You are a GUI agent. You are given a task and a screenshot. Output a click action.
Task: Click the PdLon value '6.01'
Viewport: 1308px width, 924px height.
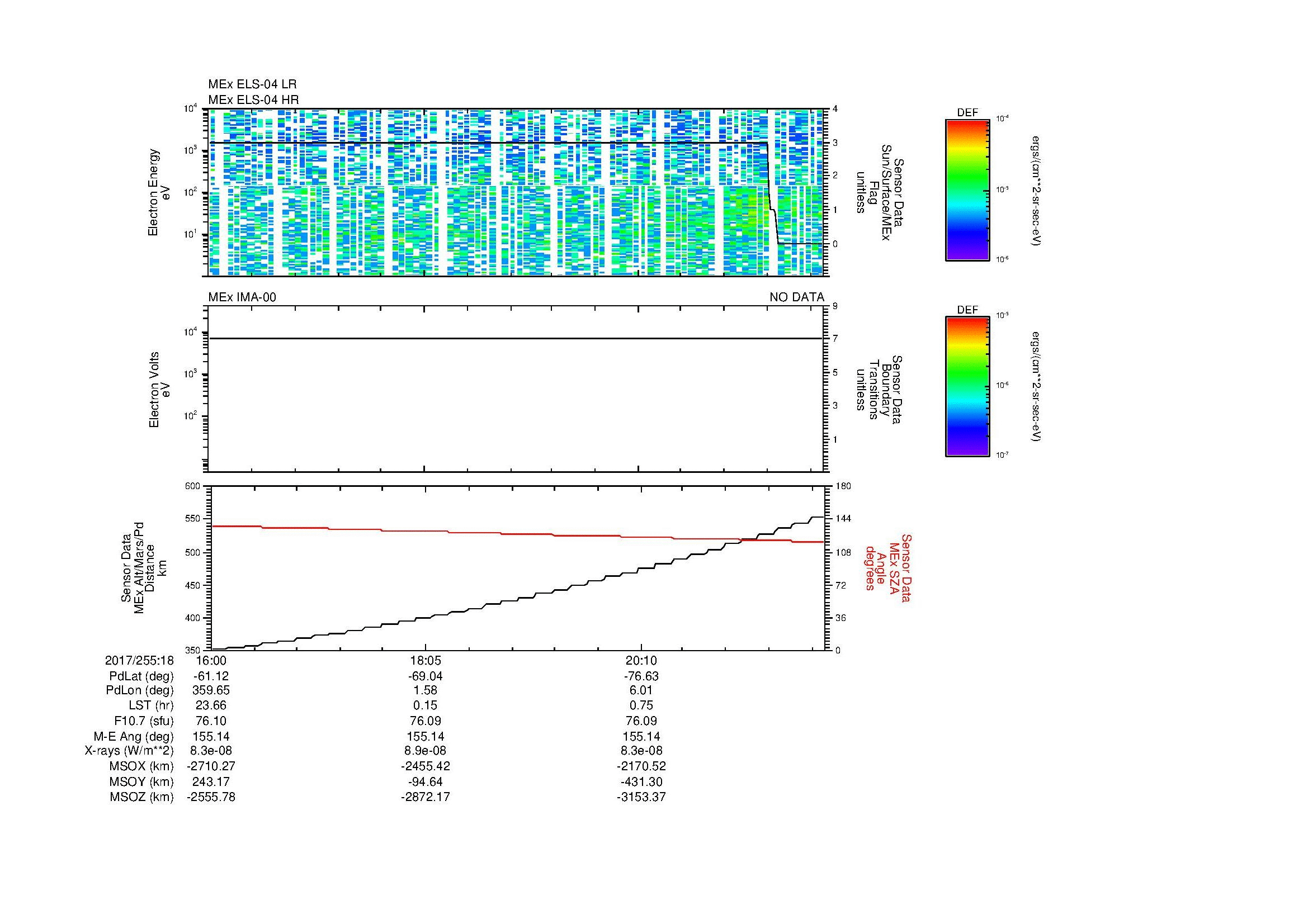641,690
